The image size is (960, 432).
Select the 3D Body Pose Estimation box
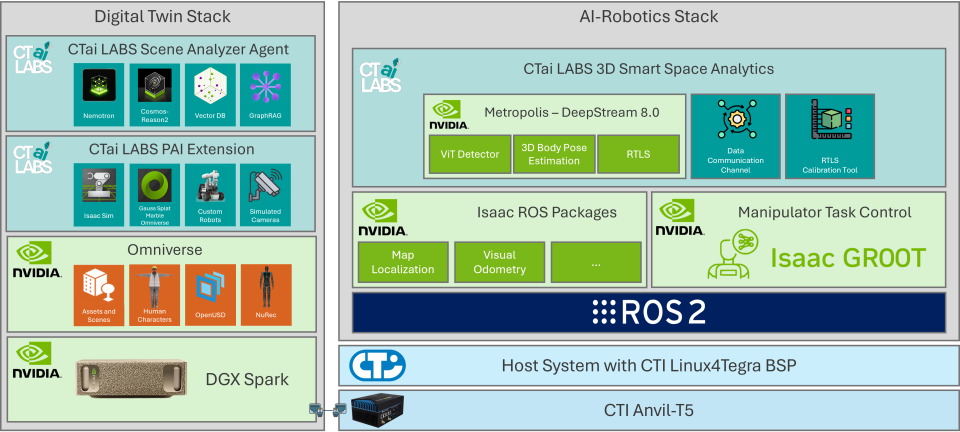point(554,154)
